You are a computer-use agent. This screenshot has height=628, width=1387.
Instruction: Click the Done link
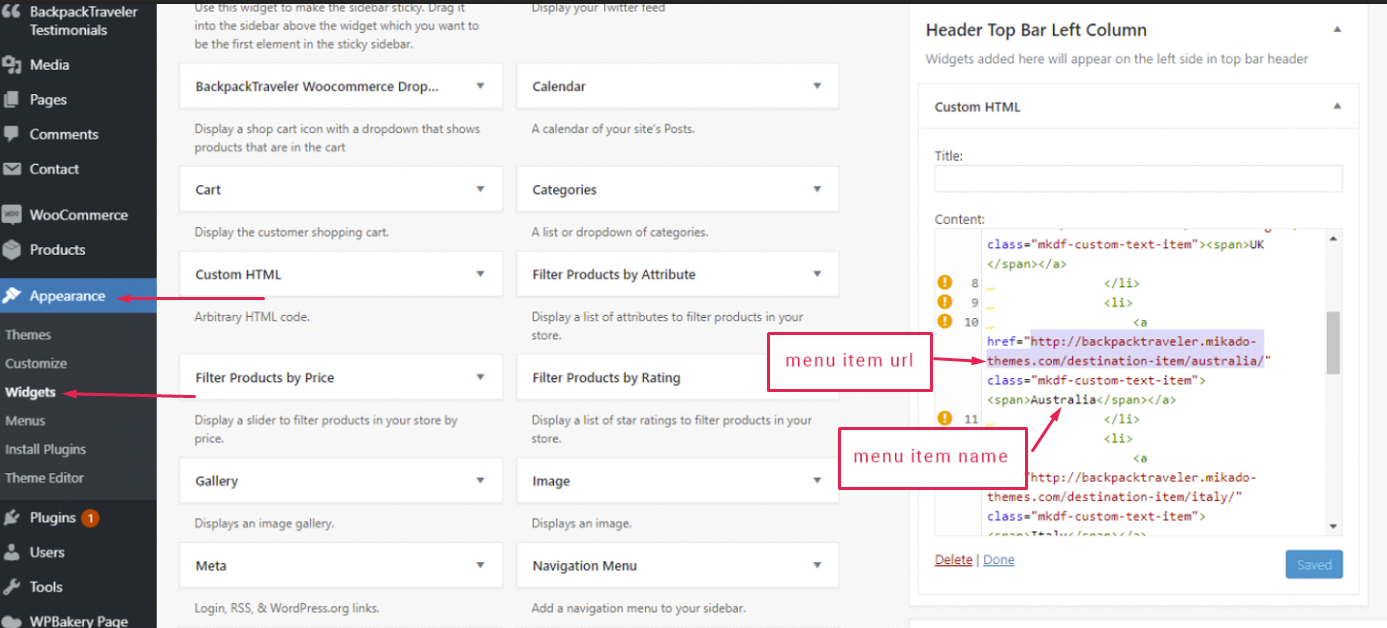(999, 560)
